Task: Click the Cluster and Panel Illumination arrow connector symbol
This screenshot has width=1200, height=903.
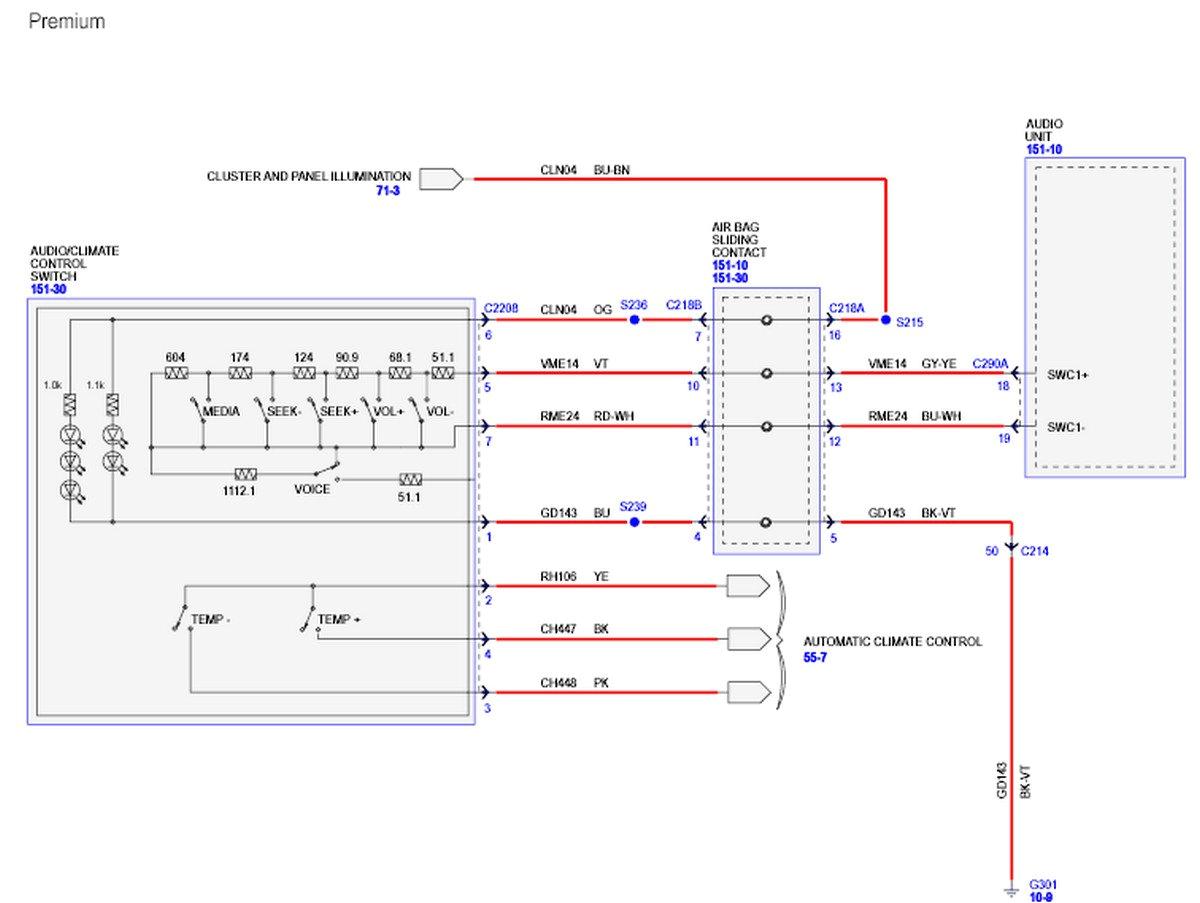Action: (440, 179)
